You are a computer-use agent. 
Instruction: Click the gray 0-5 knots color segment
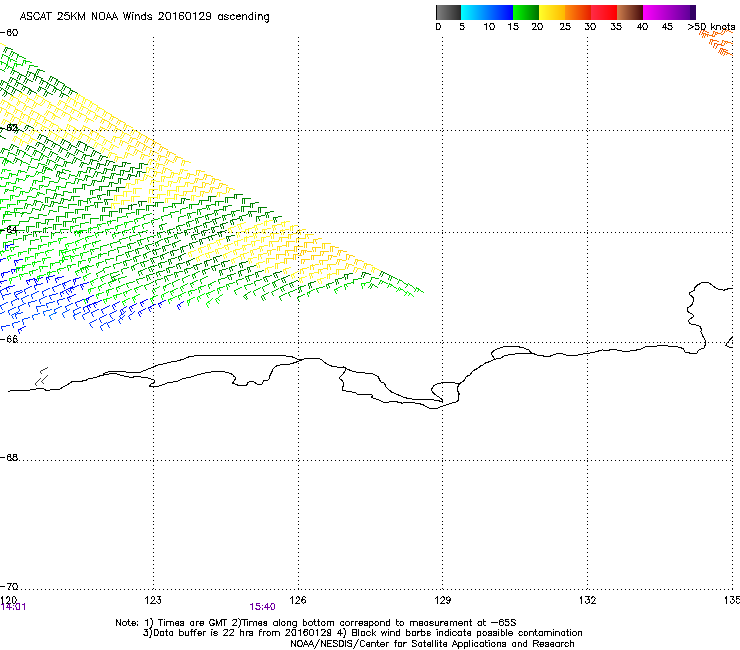[448, 12]
